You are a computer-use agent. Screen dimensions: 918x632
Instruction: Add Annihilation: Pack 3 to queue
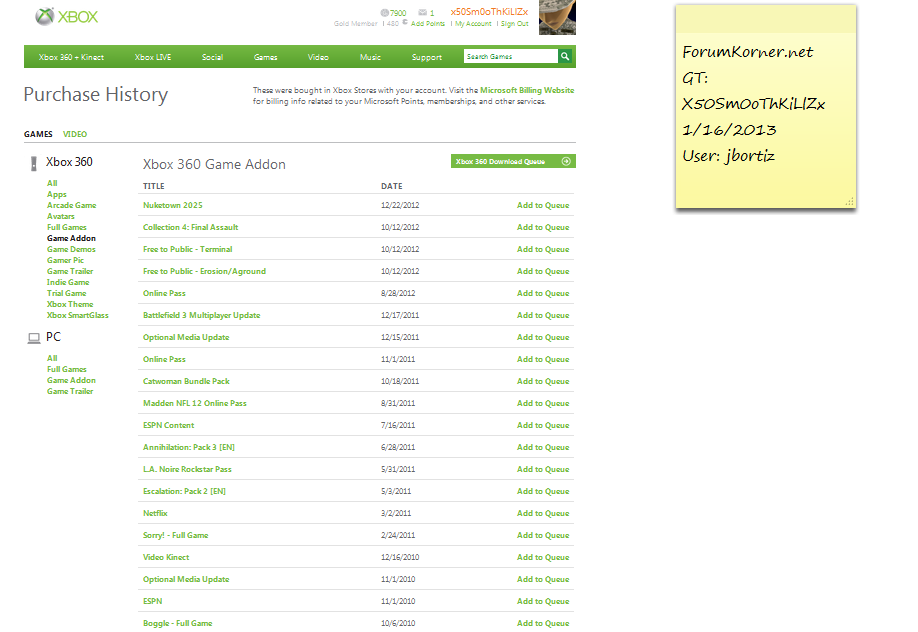(x=543, y=447)
